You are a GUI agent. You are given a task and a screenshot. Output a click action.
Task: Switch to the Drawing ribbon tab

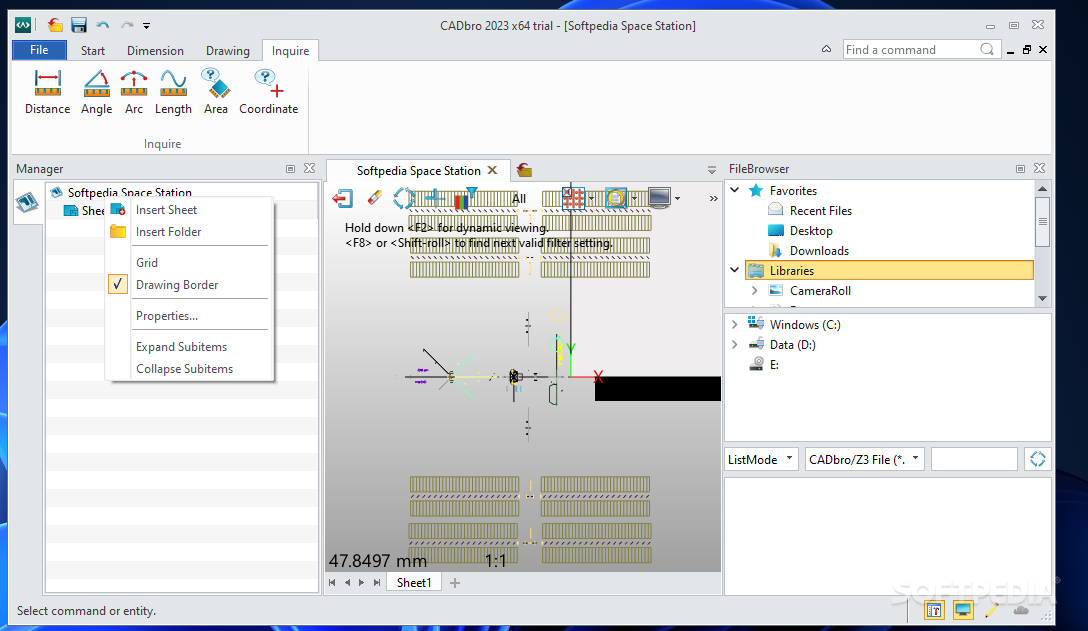(x=228, y=51)
